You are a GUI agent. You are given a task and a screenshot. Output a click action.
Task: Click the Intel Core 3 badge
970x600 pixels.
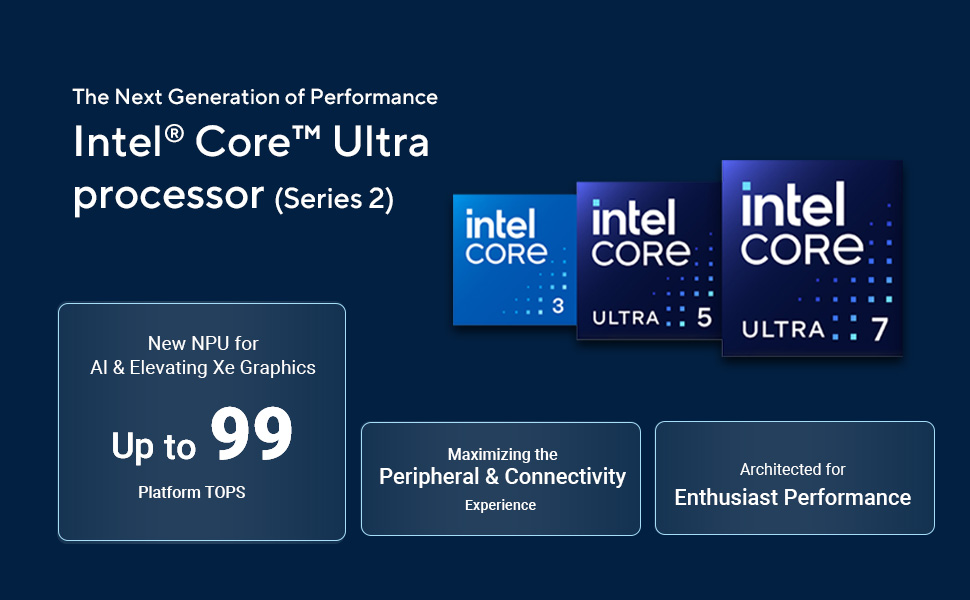point(515,260)
